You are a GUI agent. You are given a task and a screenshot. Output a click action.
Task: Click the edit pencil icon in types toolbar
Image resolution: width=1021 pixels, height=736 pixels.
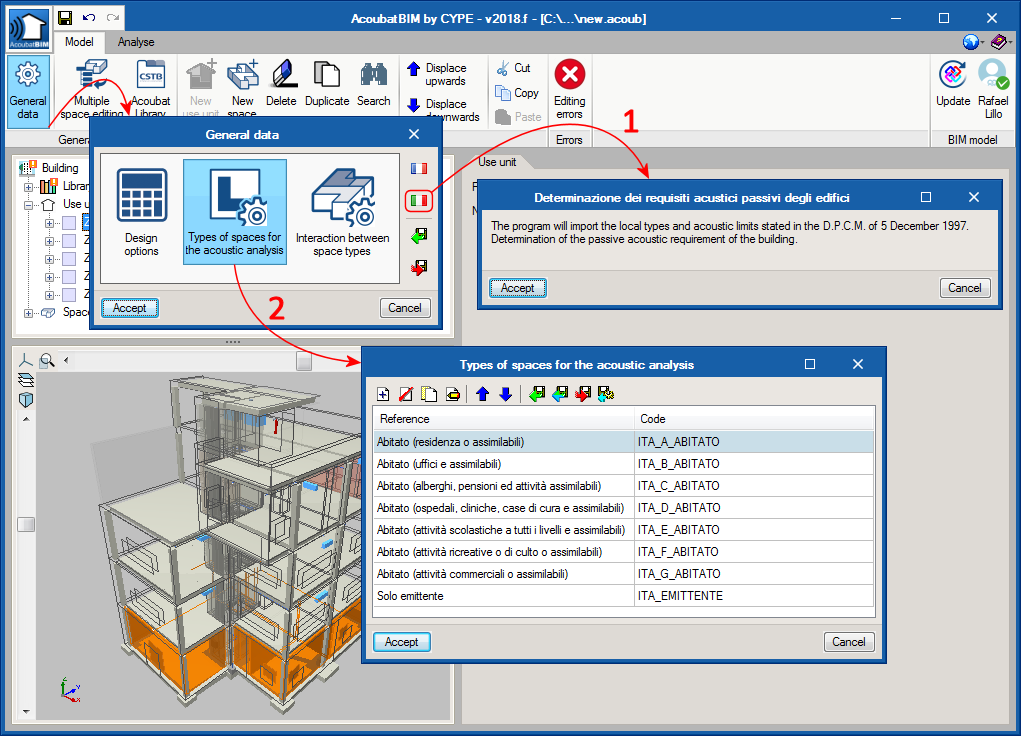point(453,394)
